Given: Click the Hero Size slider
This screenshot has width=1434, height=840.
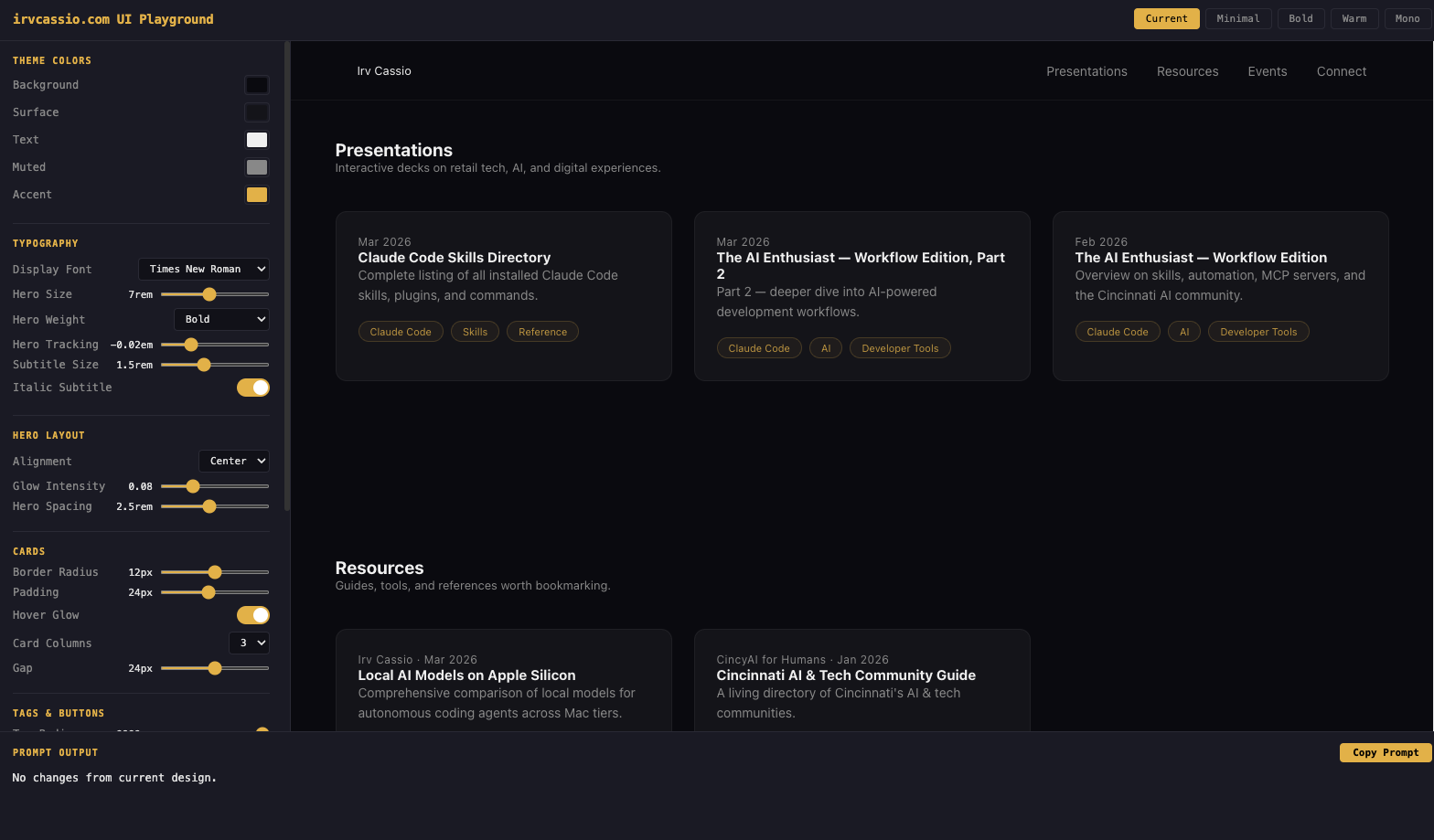Looking at the screenshot, I should (x=215, y=294).
